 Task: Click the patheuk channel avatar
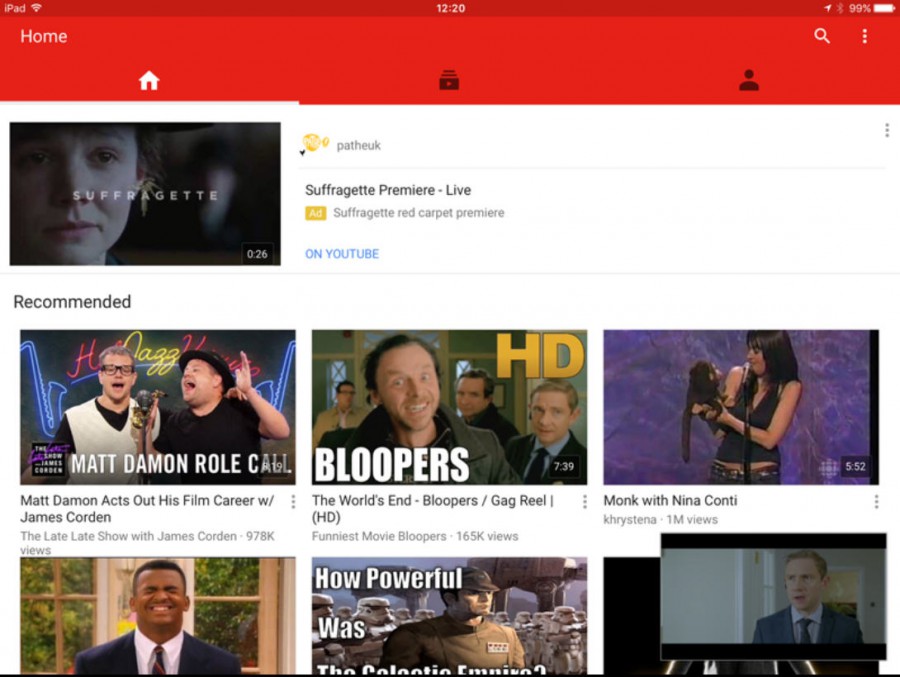point(318,143)
